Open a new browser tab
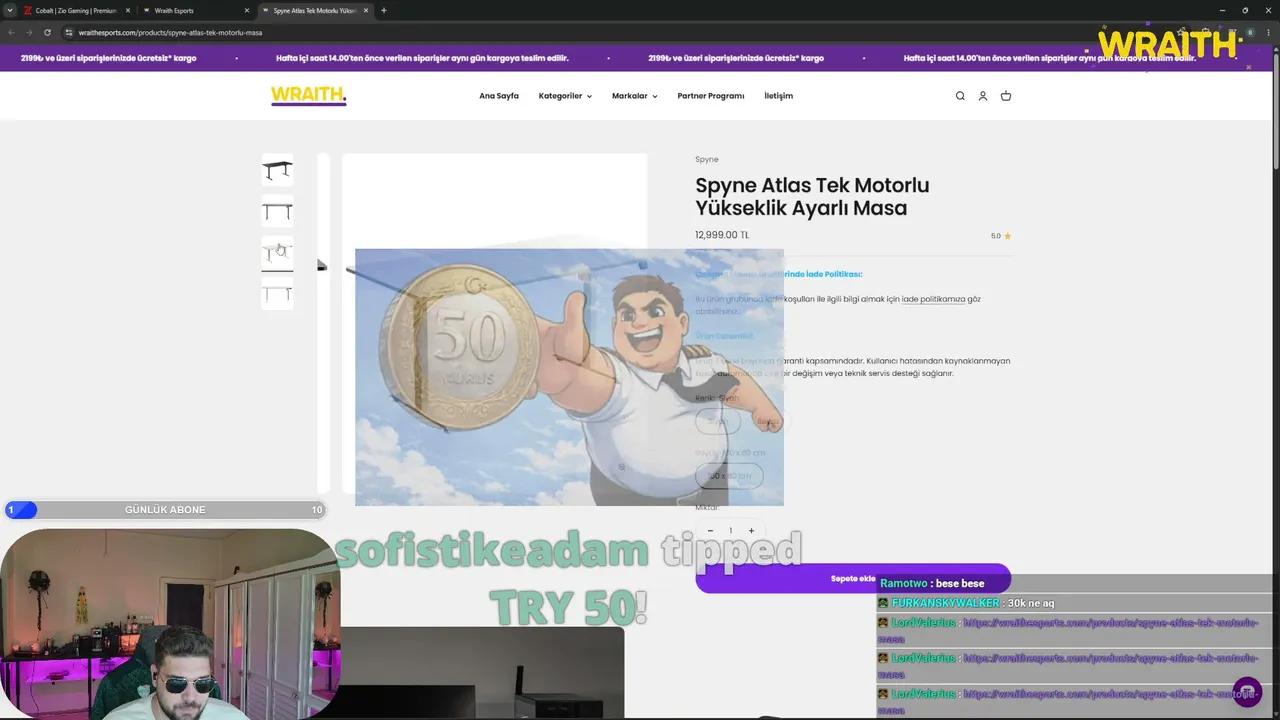 (x=384, y=10)
